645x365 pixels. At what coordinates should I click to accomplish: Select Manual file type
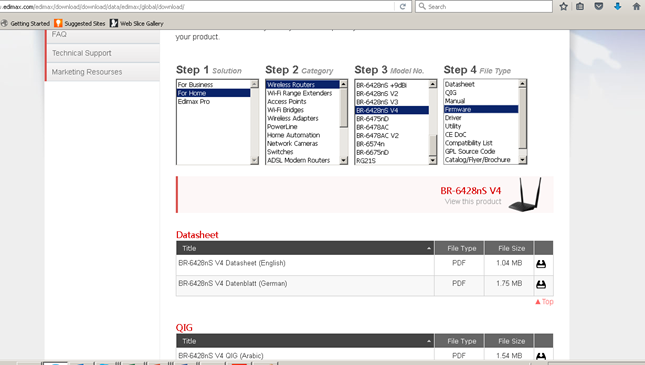481,101
